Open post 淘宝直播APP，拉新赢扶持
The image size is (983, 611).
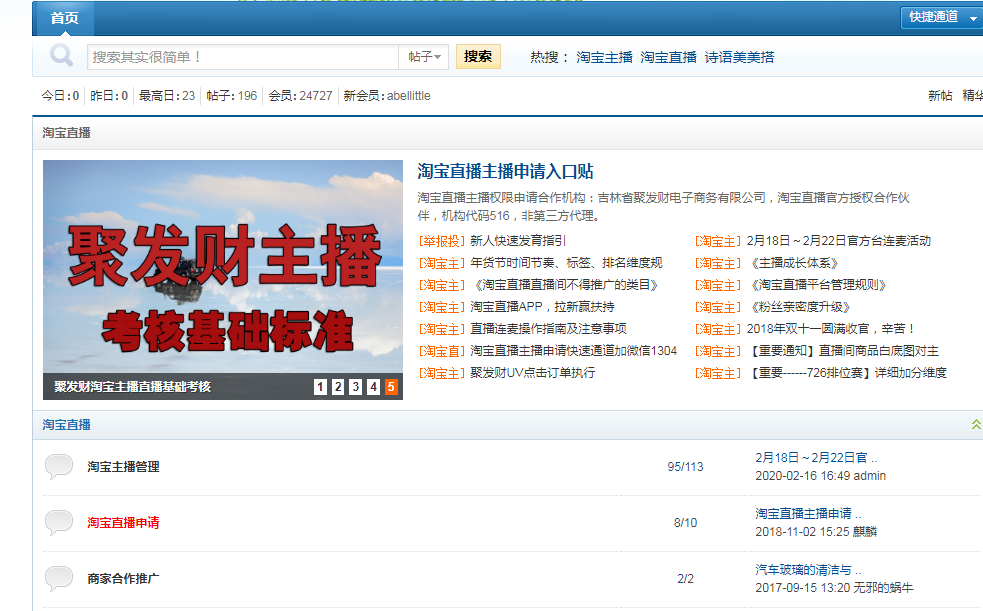(542, 307)
